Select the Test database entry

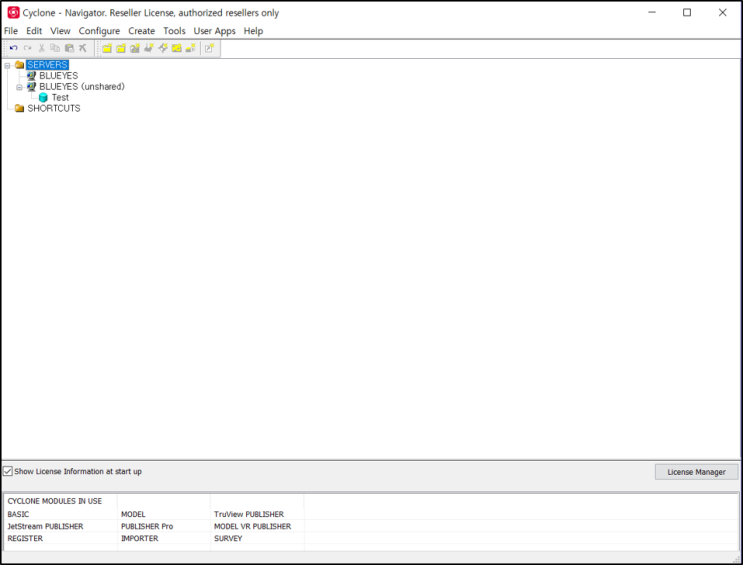60,97
